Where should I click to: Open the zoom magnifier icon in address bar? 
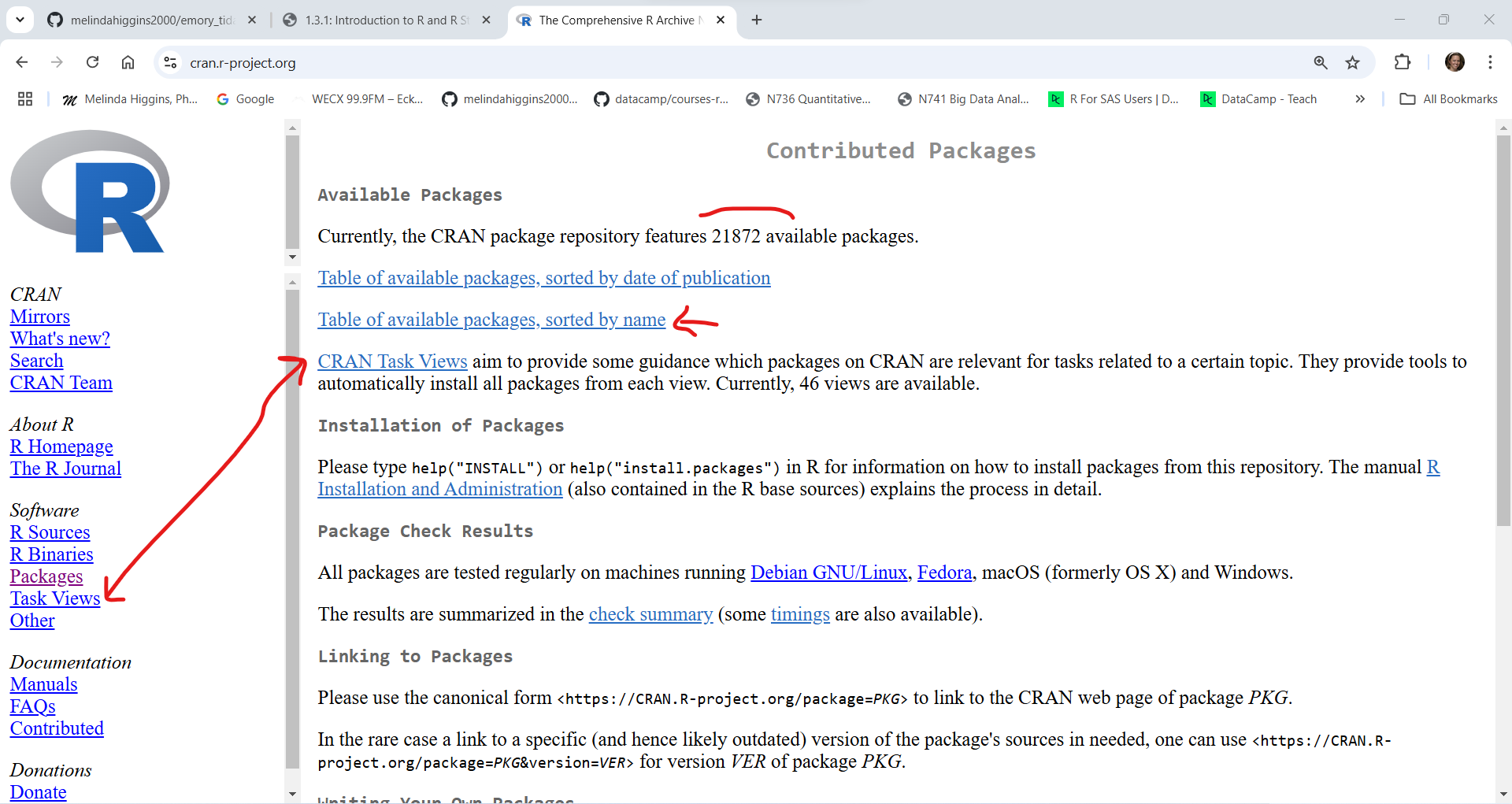click(x=1321, y=62)
